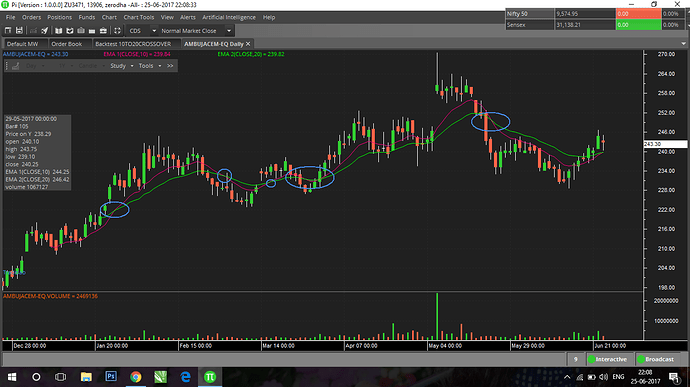Screen dimensions: 690x387
Task: Open the Normal Market Close dropdown arrow
Action: [x=229, y=31]
